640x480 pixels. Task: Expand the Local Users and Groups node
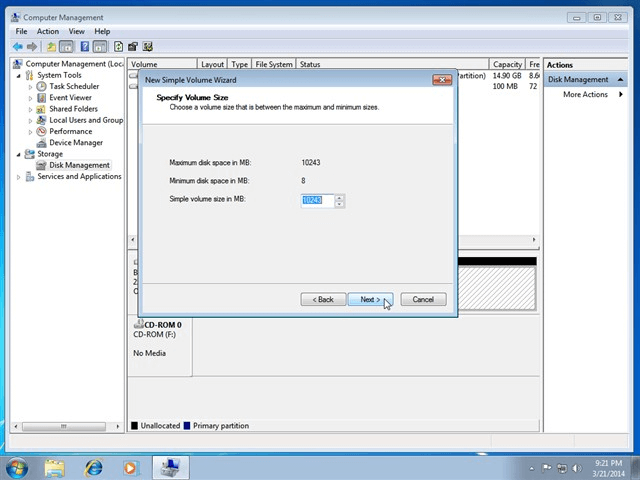(x=30, y=121)
